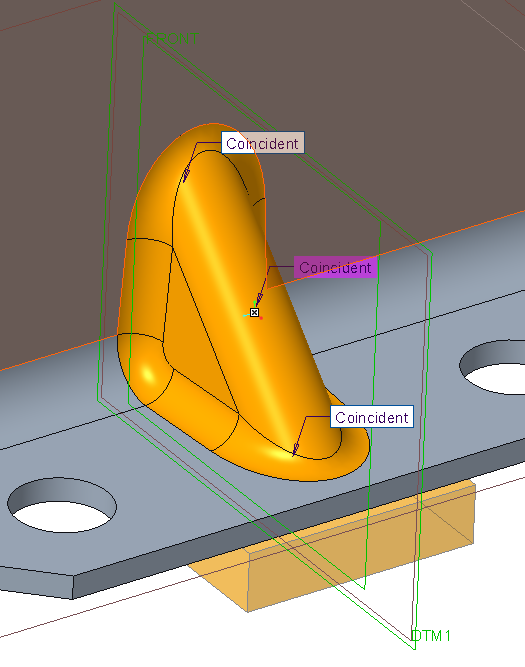
Task: Click the 3D dragger square handle
Action: tap(254, 313)
